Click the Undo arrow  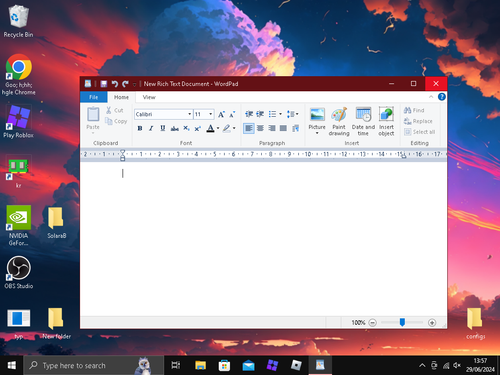tap(115, 84)
